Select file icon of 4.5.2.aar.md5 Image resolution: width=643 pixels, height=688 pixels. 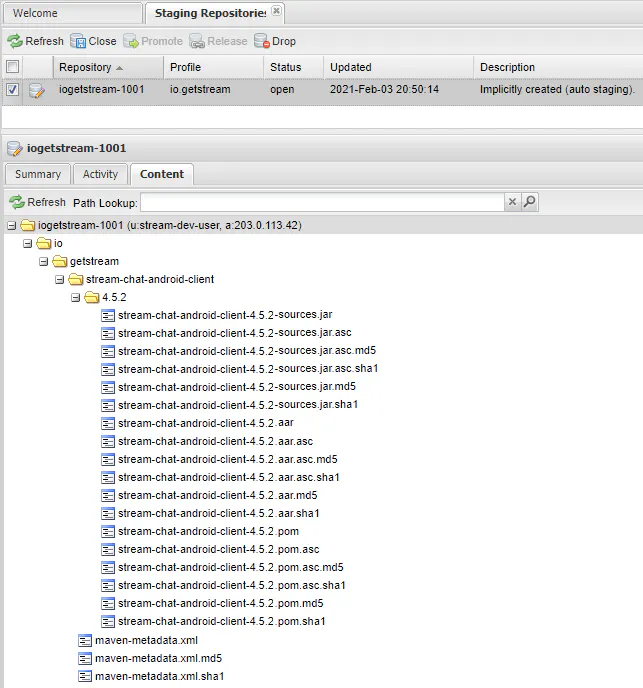pyautogui.click(x=108, y=496)
